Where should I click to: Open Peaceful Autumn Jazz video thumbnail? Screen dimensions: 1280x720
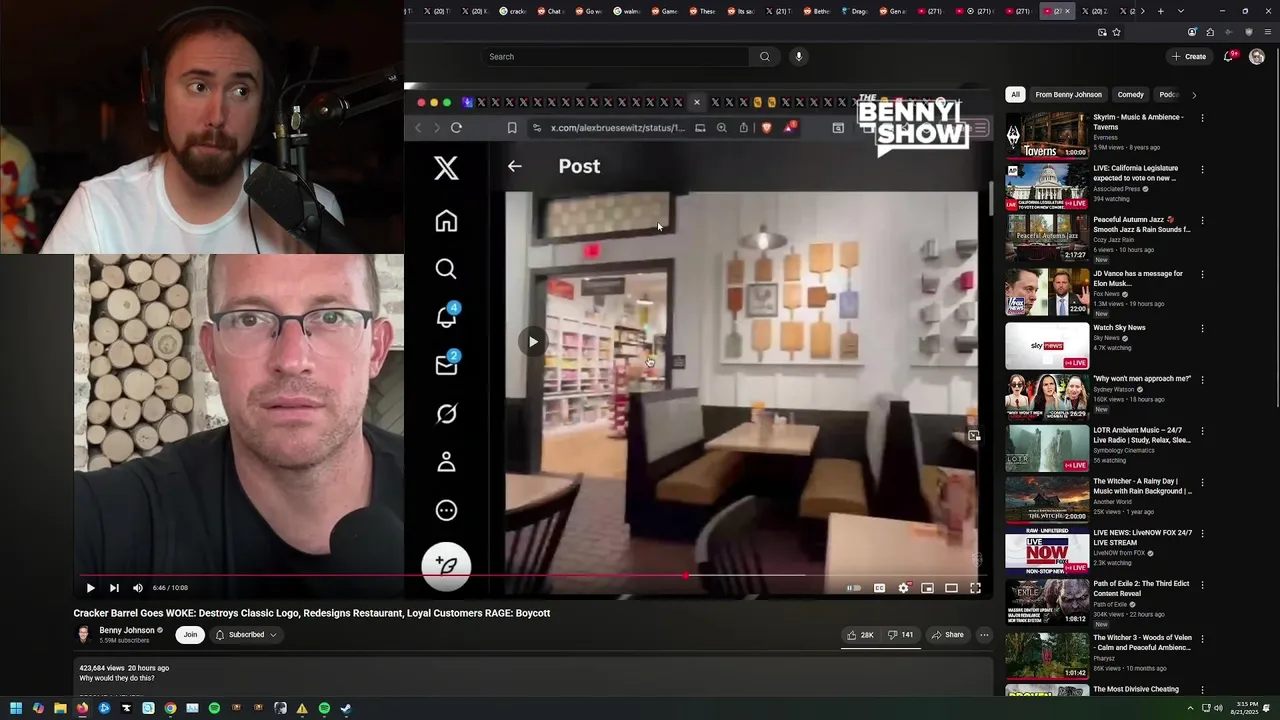pos(1047,238)
